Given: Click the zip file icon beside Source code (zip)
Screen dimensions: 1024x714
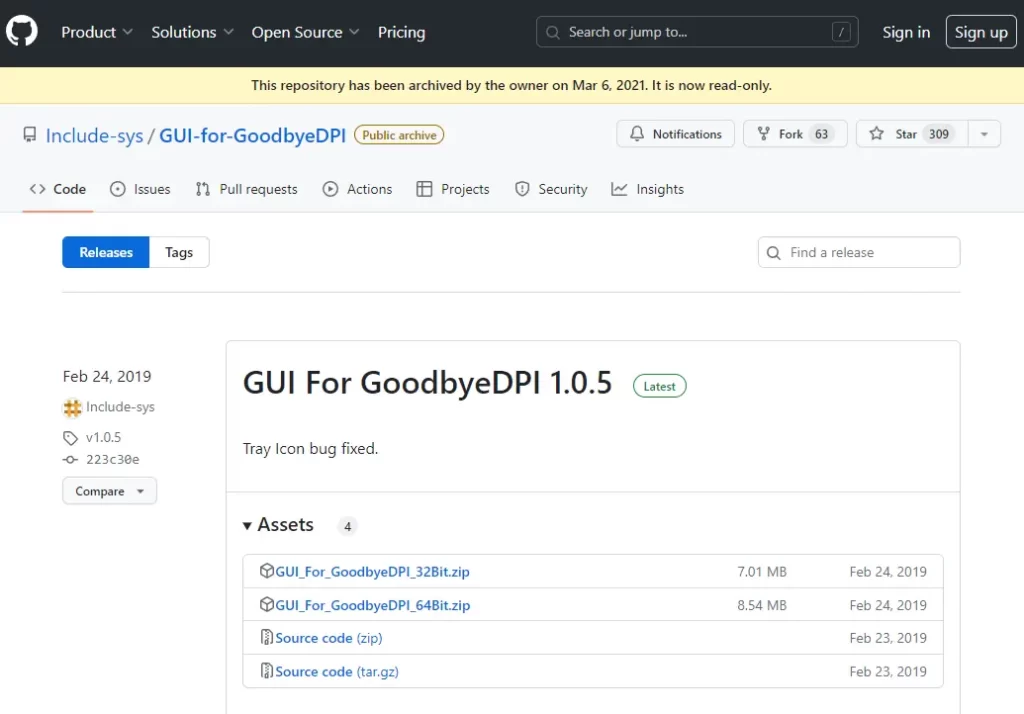Looking at the screenshot, I should point(266,637).
